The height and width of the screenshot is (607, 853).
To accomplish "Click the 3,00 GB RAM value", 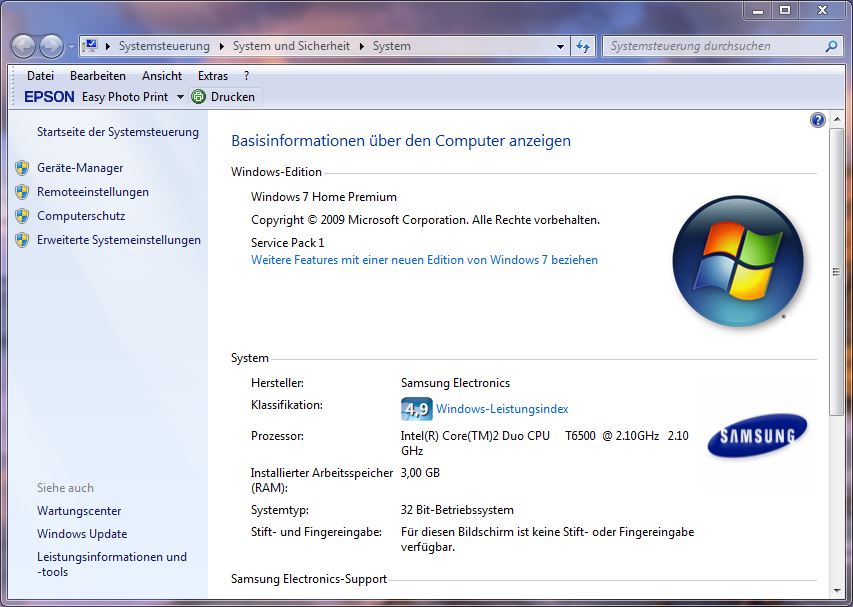I will [x=420, y=473].
